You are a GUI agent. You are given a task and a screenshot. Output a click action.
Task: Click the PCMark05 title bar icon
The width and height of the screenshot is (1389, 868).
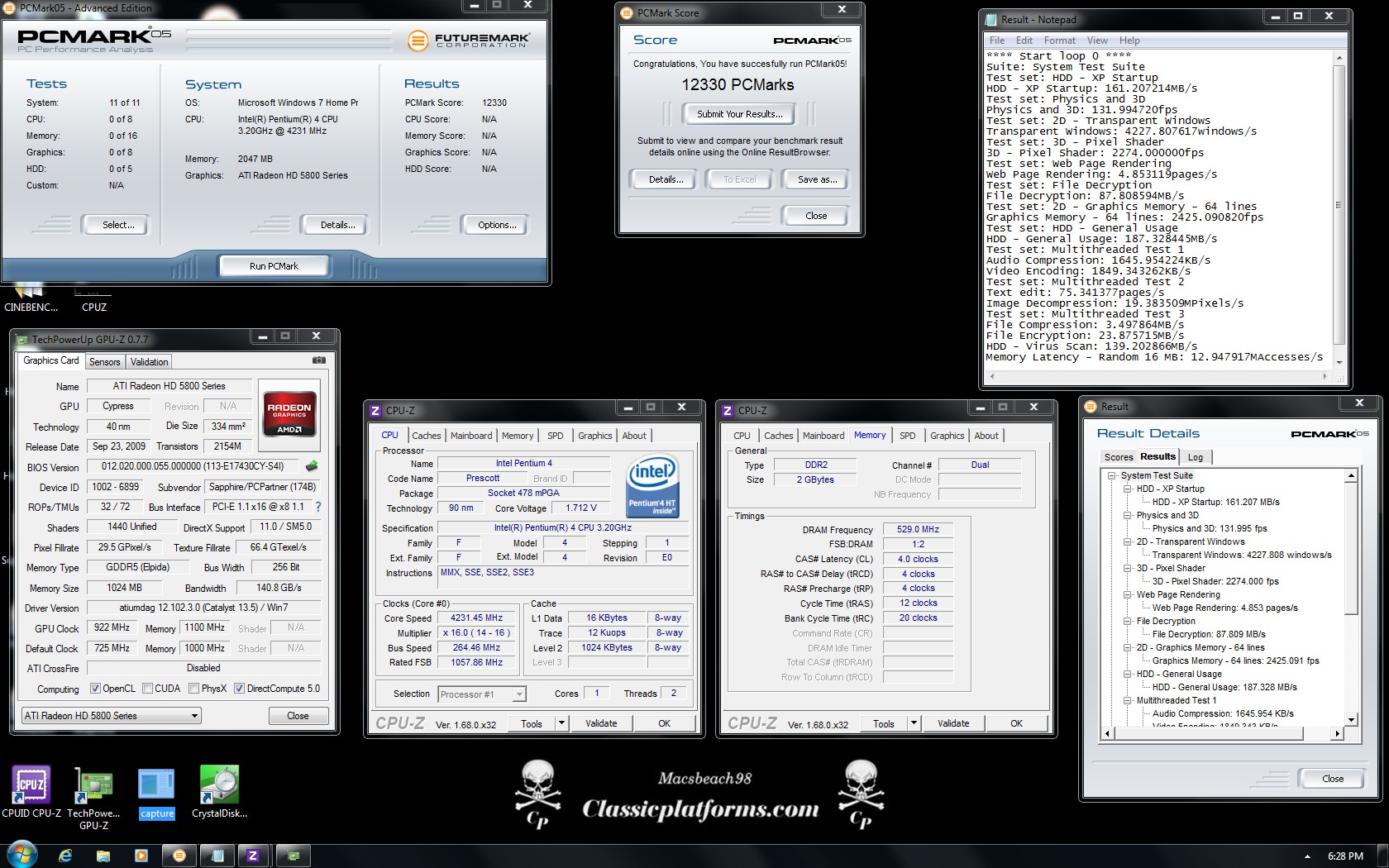tap(10, 7)
